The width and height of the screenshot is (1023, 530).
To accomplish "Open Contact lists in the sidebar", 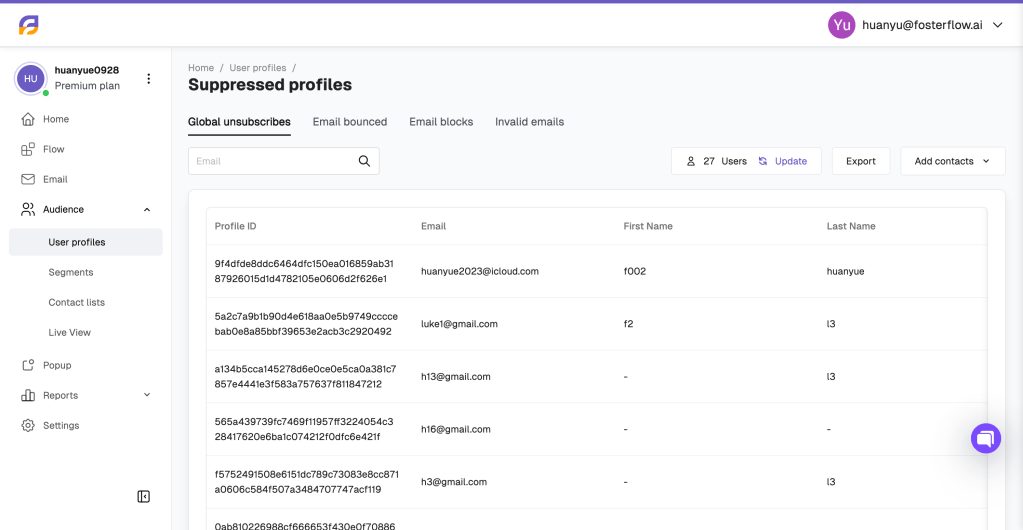I will coord(76,302).
